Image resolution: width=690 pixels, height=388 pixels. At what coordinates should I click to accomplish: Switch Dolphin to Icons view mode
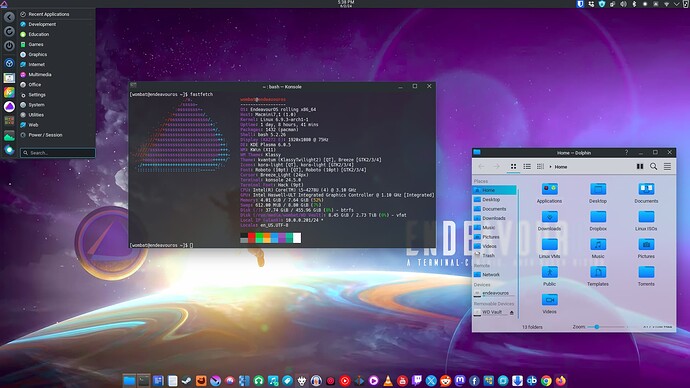click(x=513, y=167)
